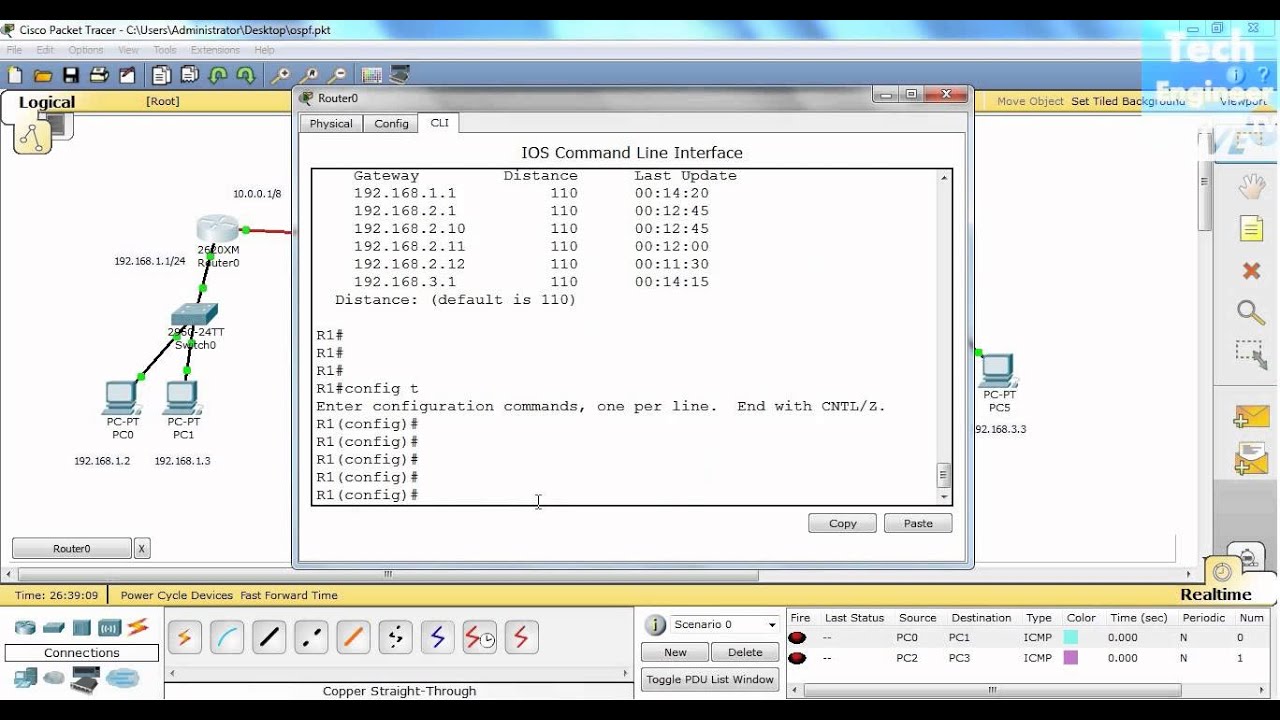
Task: Choose the Phone cable connection
Action: 395,637
